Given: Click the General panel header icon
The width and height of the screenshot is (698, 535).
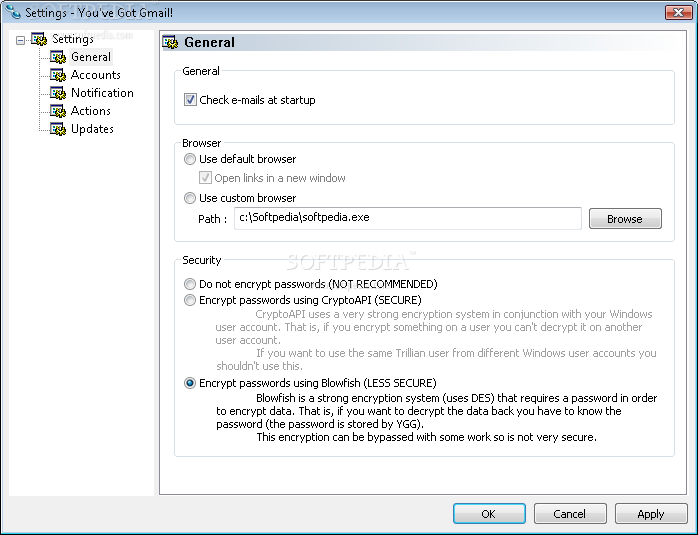Looking at the screenshot, I should tap(170, 42).
